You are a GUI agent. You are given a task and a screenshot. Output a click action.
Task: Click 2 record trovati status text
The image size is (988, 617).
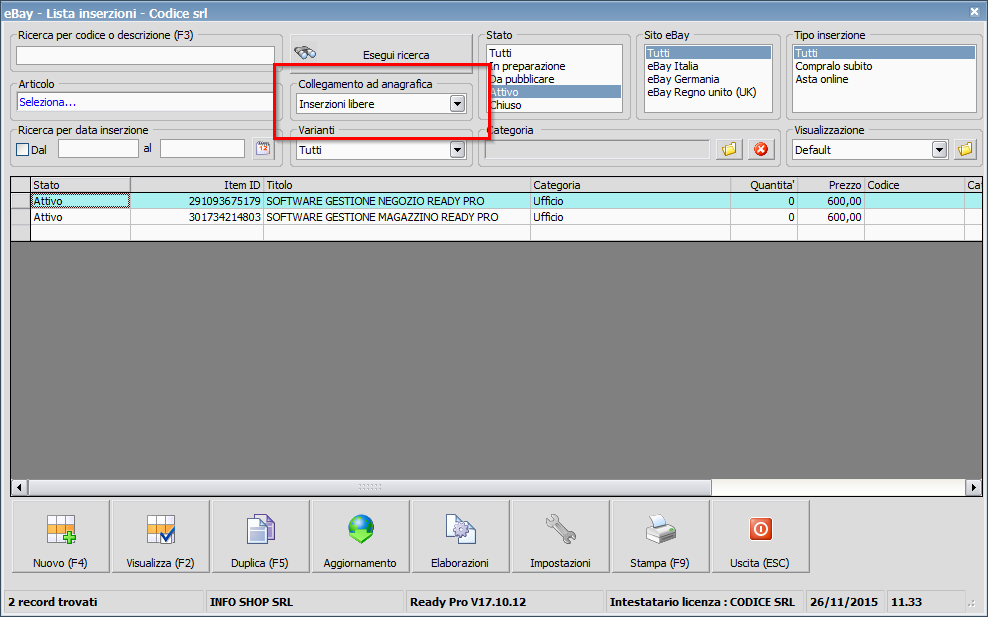tap(53, 602)
